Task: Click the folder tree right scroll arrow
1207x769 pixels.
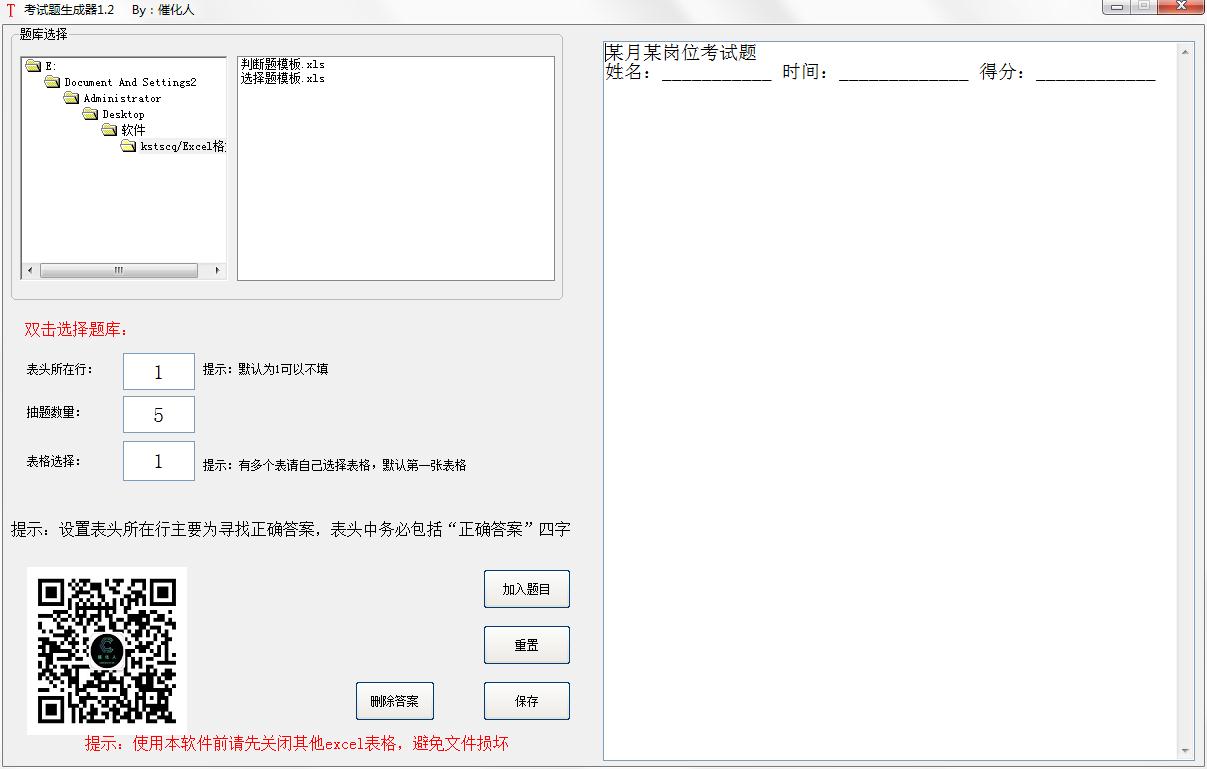Action: (x=218, y=271)
